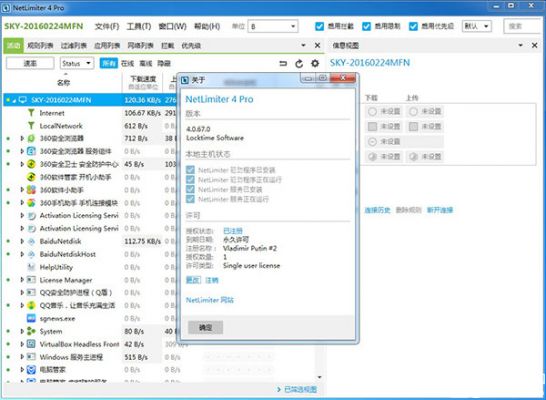Open the NetLimiter 网站 link

pos(210,300)
